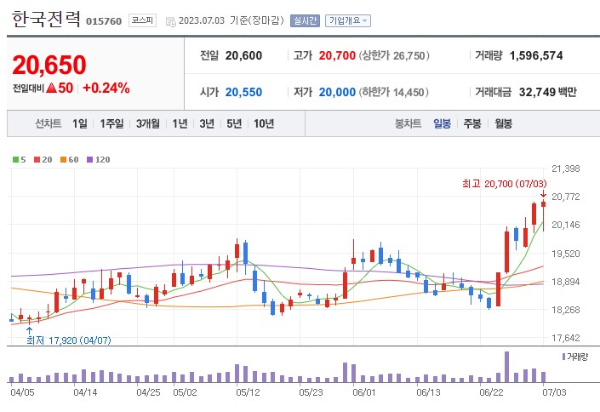Image resolution: width=600 pixels, height=412 pixels.
Task: Click the 전일 value 20,600
Action: [x=244, y=56]
